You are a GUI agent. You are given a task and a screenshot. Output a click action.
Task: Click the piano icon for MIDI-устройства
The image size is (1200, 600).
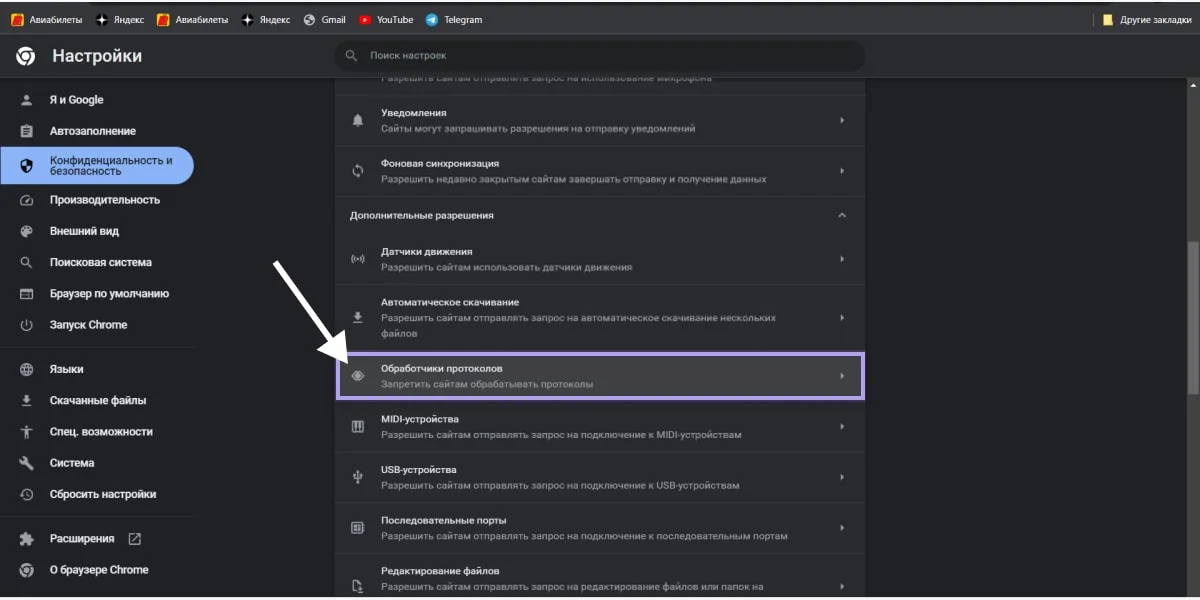(357, 426)
